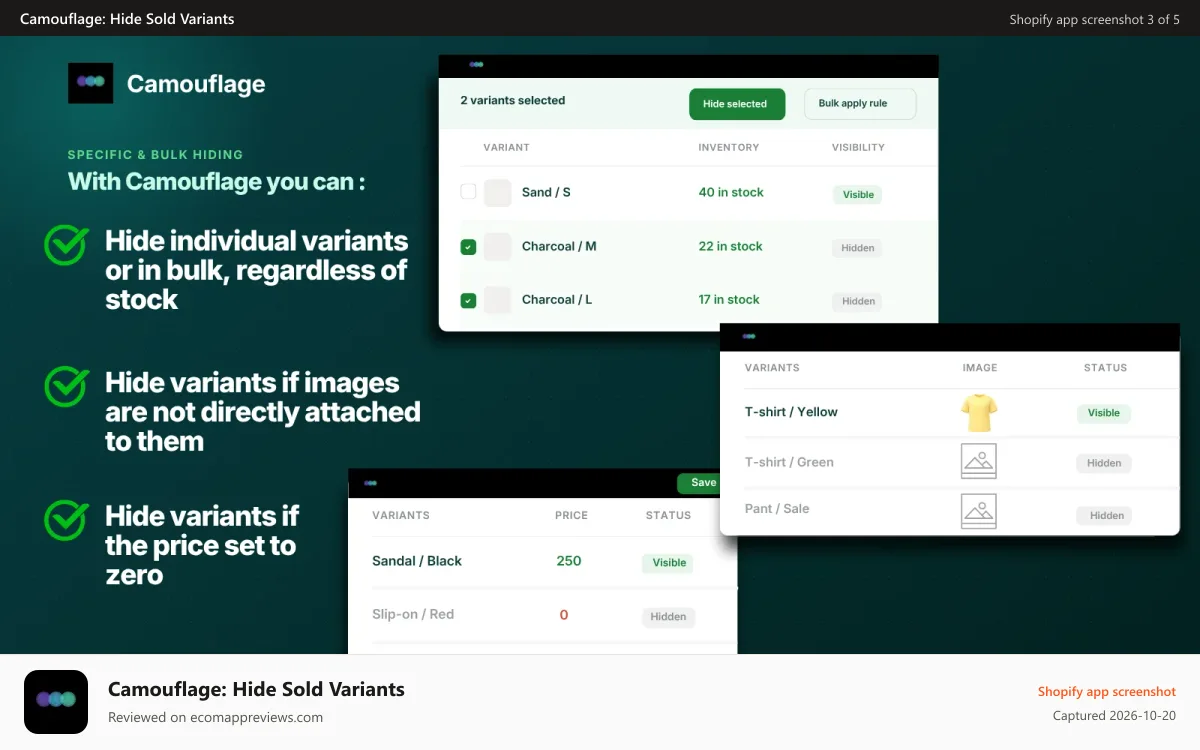Click the placeholder image icon for T-shirt / Green
The image size is (1200, 750).
[979, 461]
